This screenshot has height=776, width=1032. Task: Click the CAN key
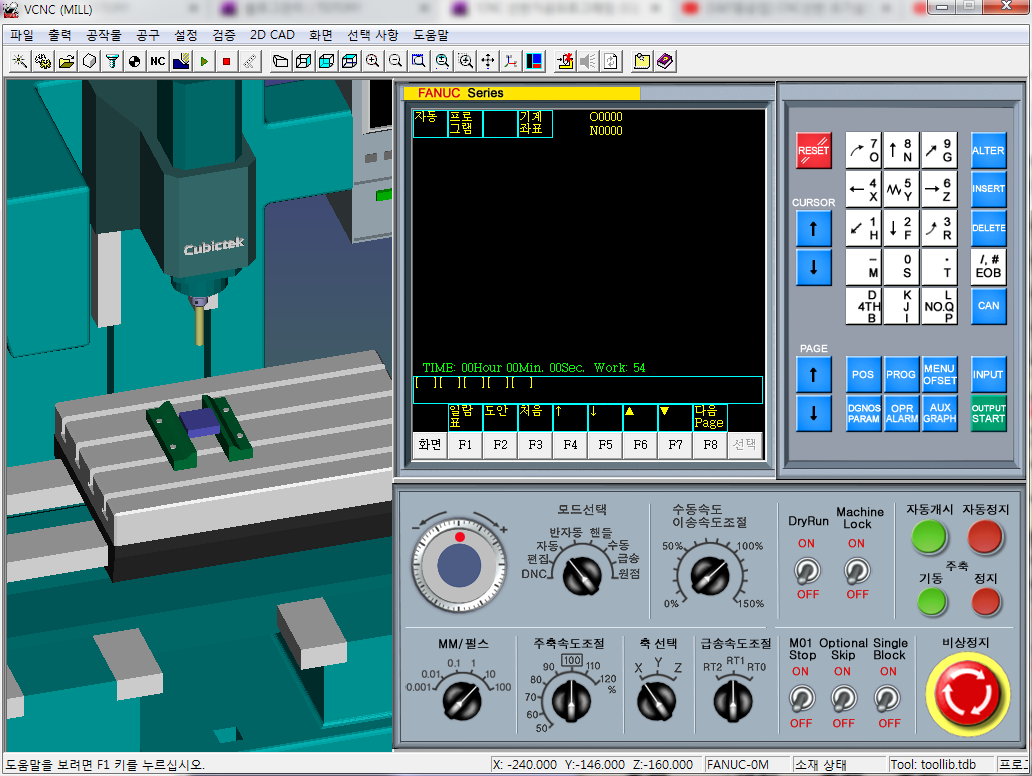click(x=988, y=306)
